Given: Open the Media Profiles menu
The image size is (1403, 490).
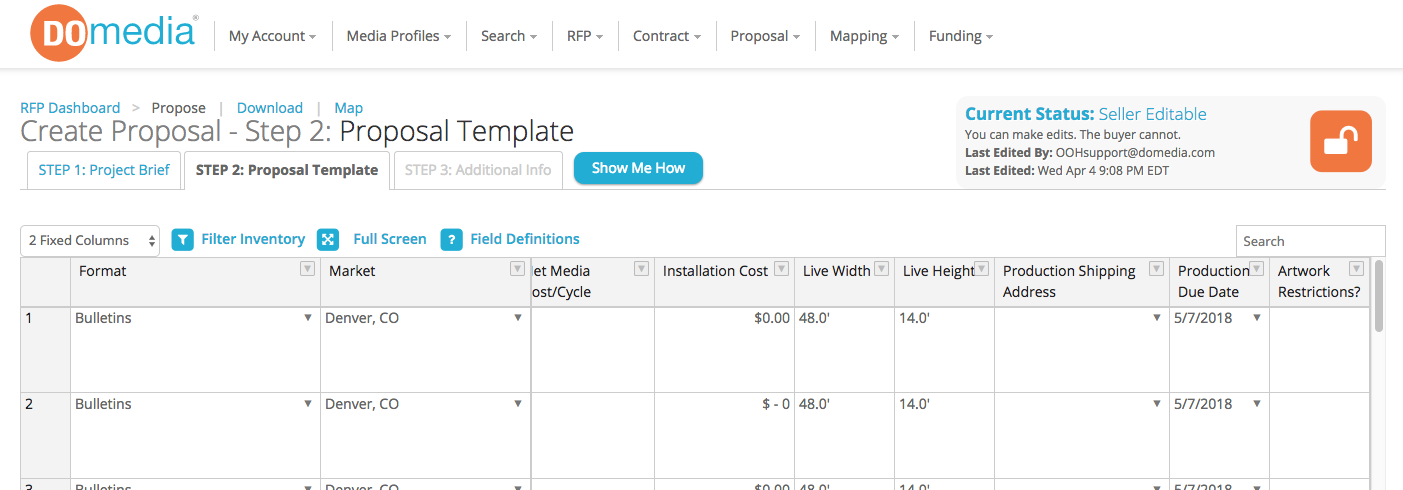Looking at the screenshot, I should point(398,36).
